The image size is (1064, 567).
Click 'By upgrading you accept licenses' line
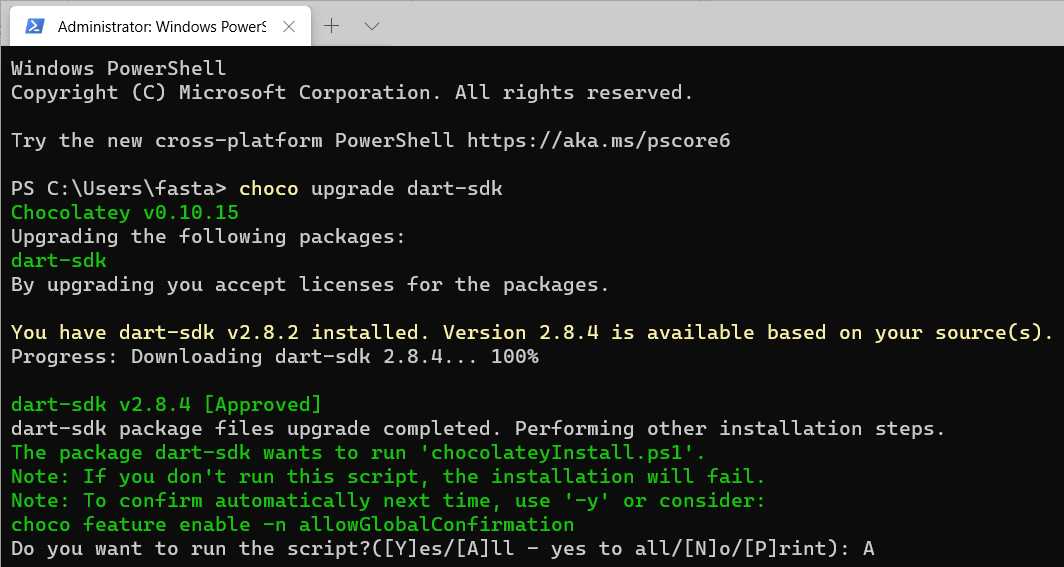pyautogui.click(x=310, y=284)
